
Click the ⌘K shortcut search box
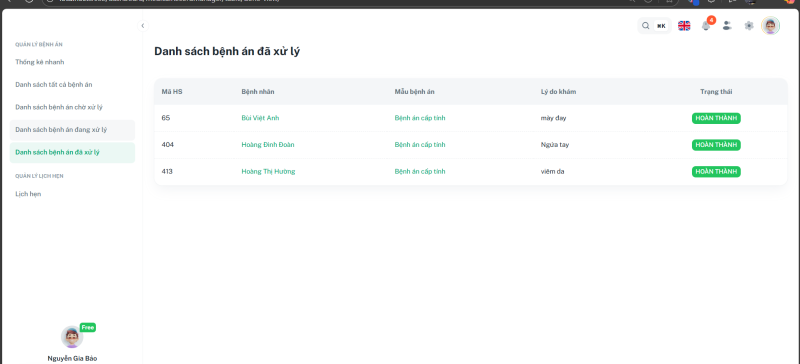click(661, 26)
